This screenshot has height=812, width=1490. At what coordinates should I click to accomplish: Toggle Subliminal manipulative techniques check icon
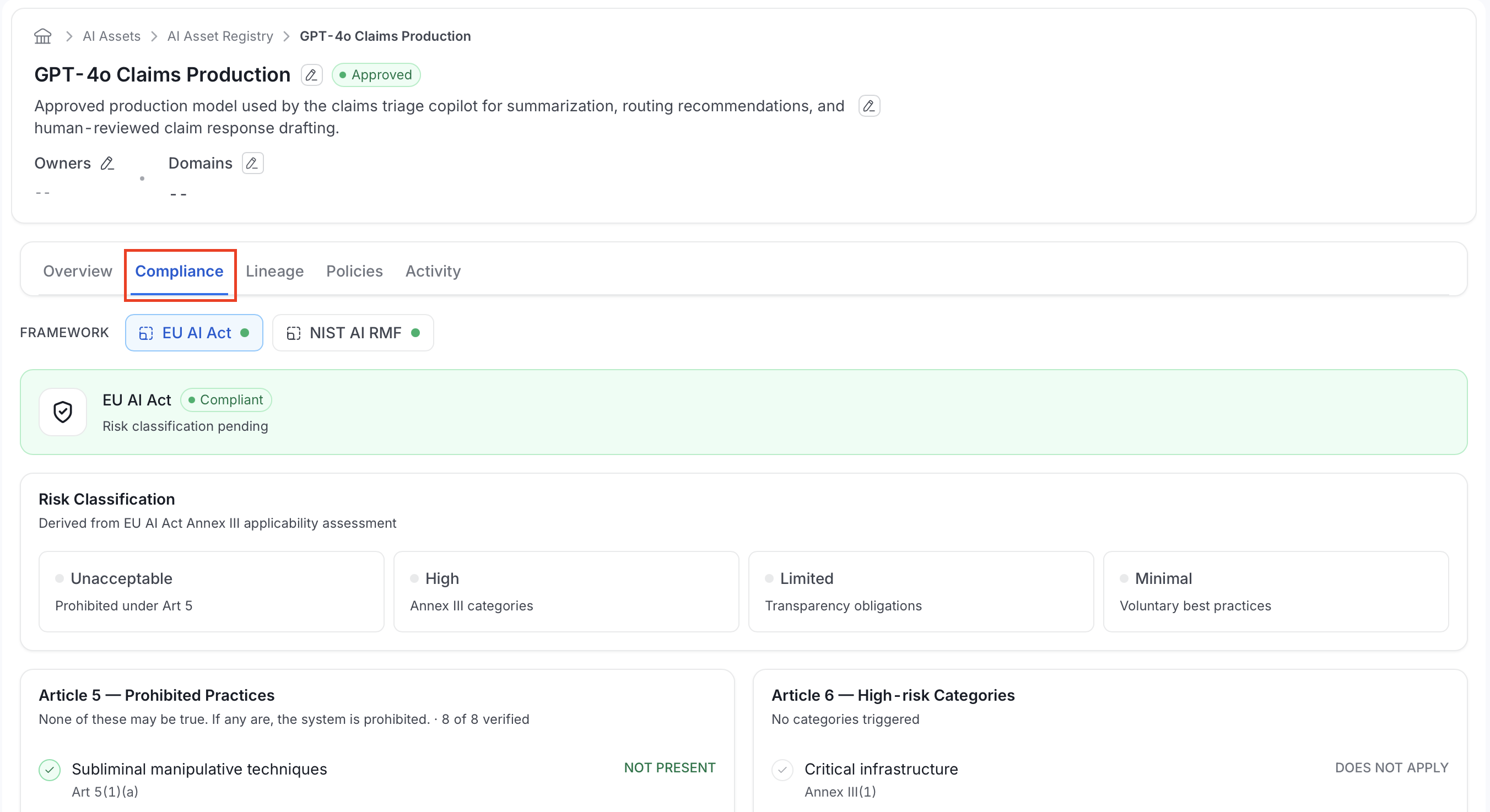point(50,770)
